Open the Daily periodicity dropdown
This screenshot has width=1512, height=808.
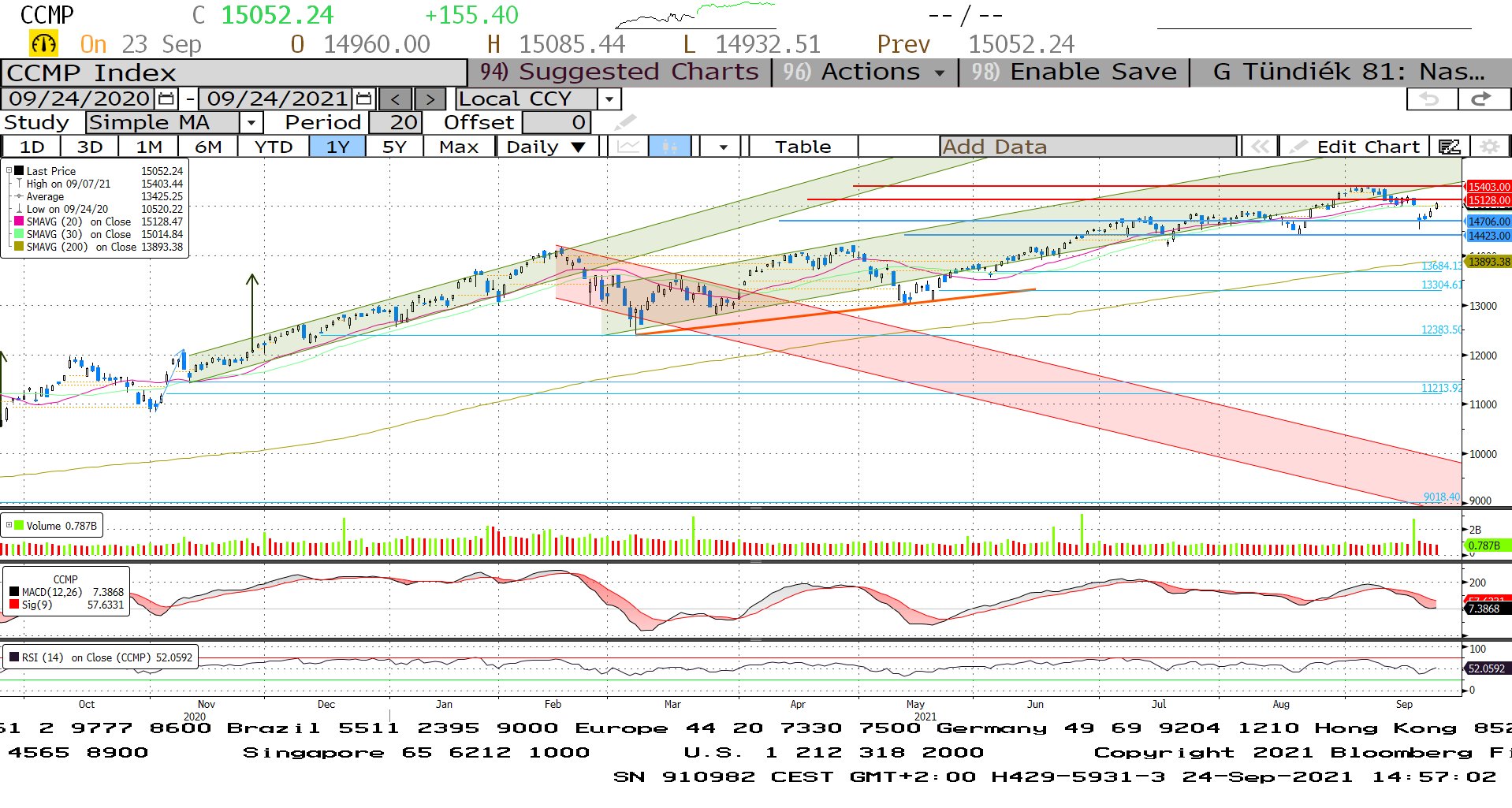(x=546, y=147)
